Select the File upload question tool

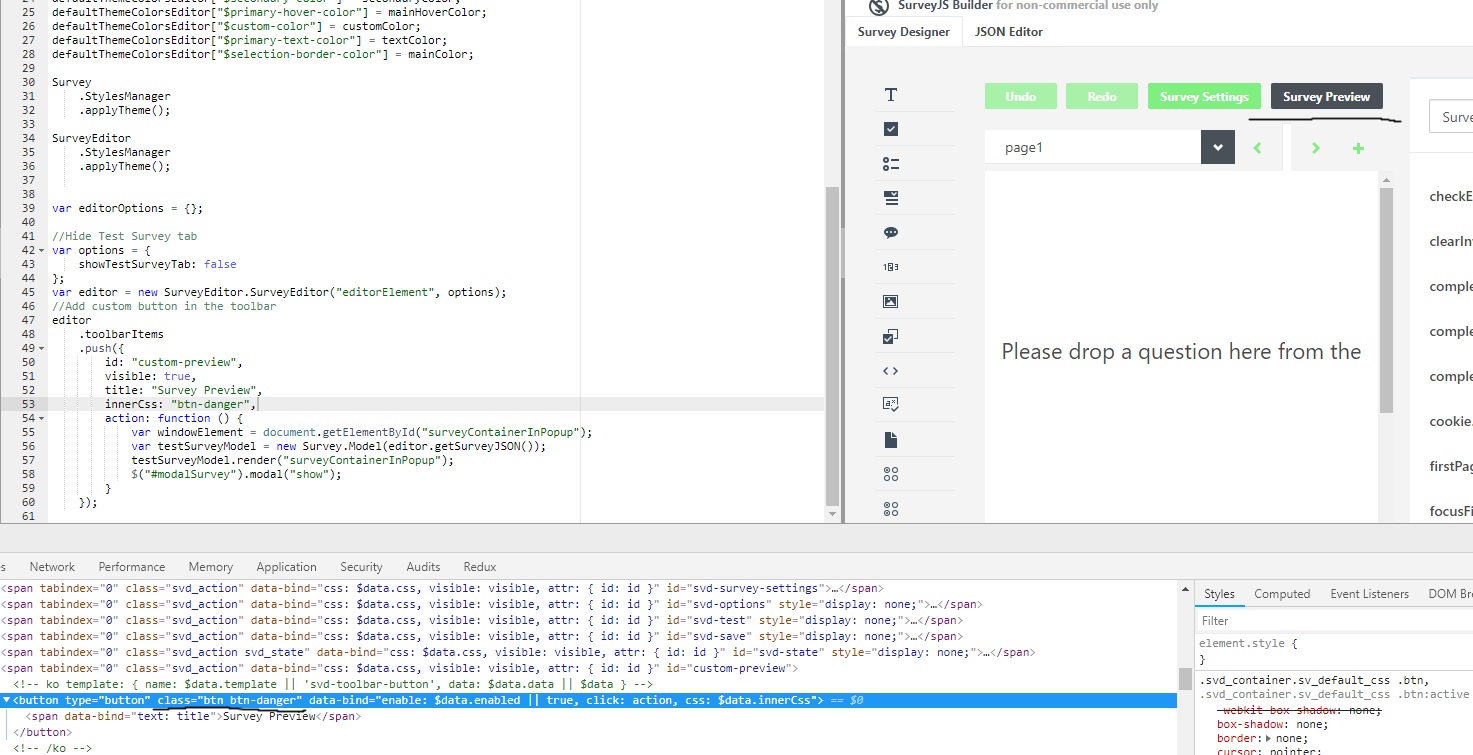click(890, 438)
